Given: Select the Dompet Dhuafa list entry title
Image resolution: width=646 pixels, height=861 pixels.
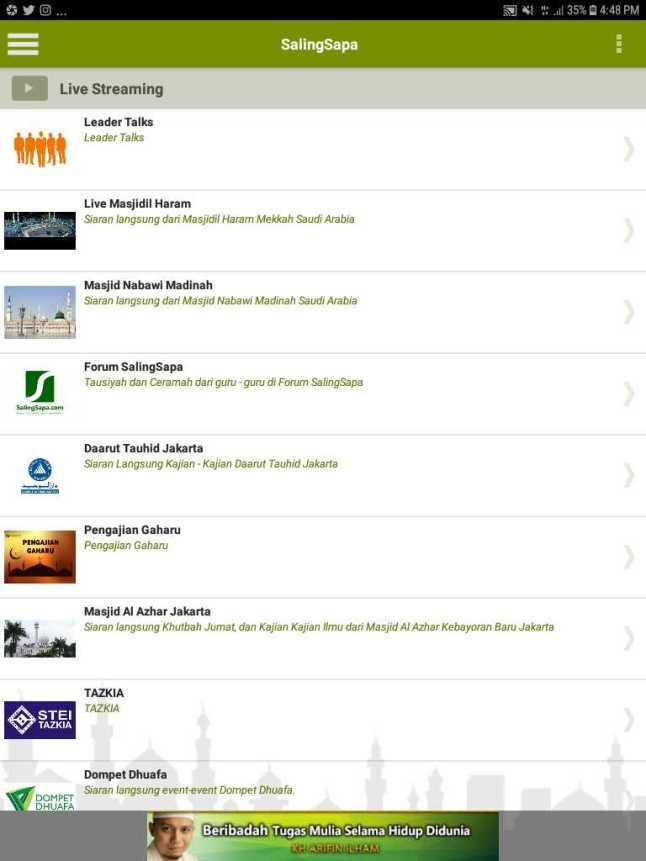Looking at the screenshot, I should (x=125, y=774).
